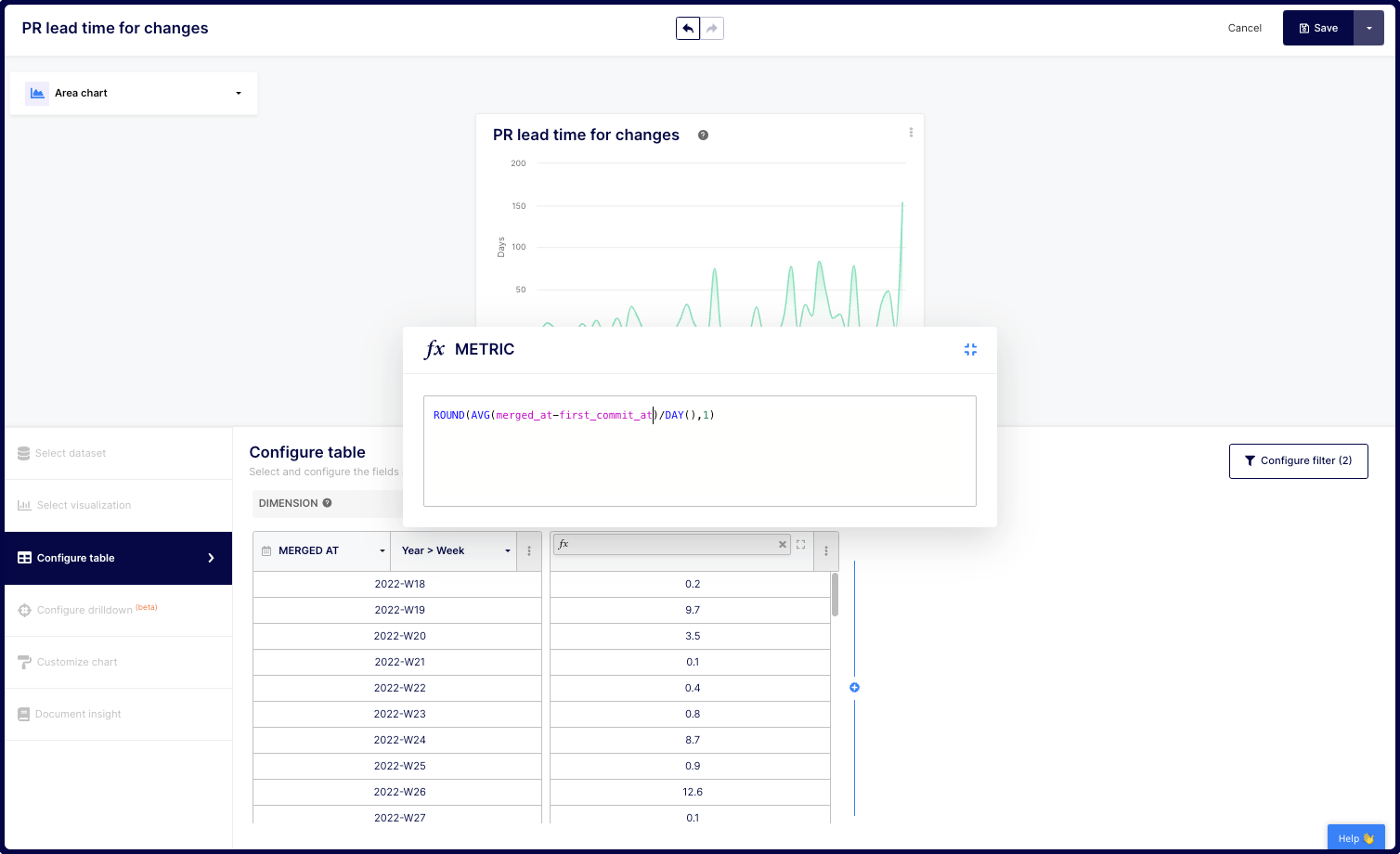Screen dimensions: 1400x854
Task: Add a new metric column with plus icon
Action: click(x=854, y=688)
